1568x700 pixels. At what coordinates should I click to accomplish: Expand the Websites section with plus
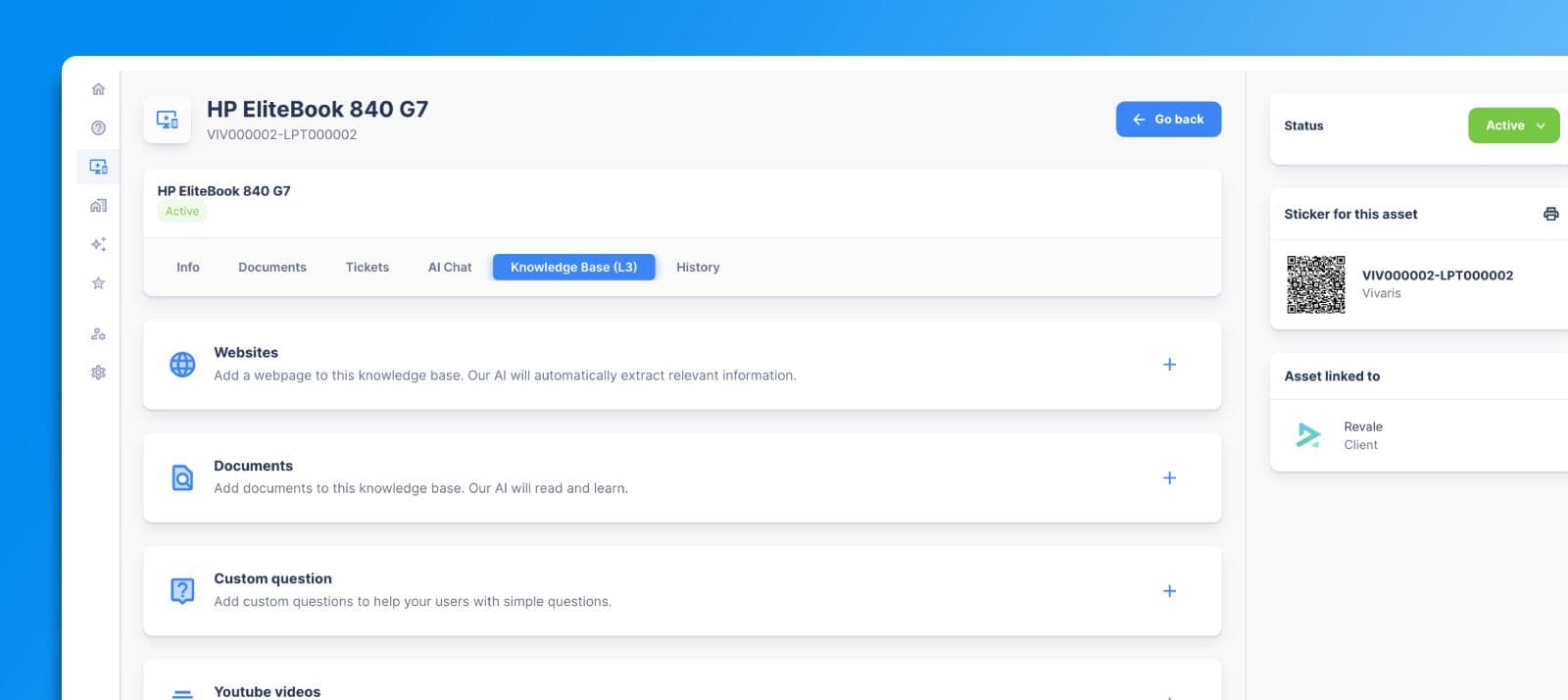pyautogui.click(x=1169, y=365)
